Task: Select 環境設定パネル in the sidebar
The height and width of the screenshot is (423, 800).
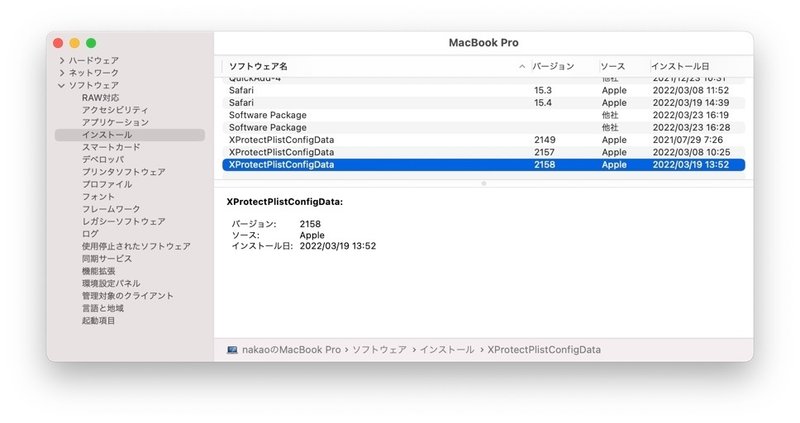Action: [x=111, y=283]
